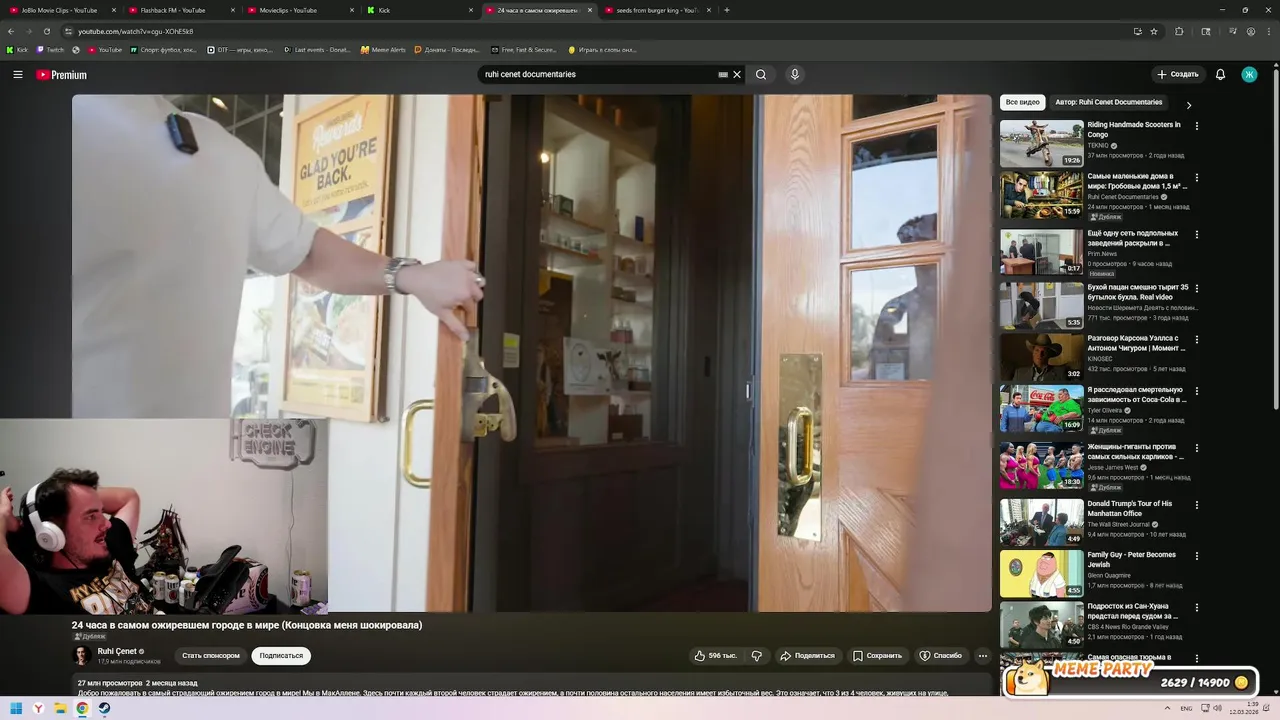The width and height of the screenshot is (1280, 720).
Task: Go back in browser history
Action: [x=11, y=31]
